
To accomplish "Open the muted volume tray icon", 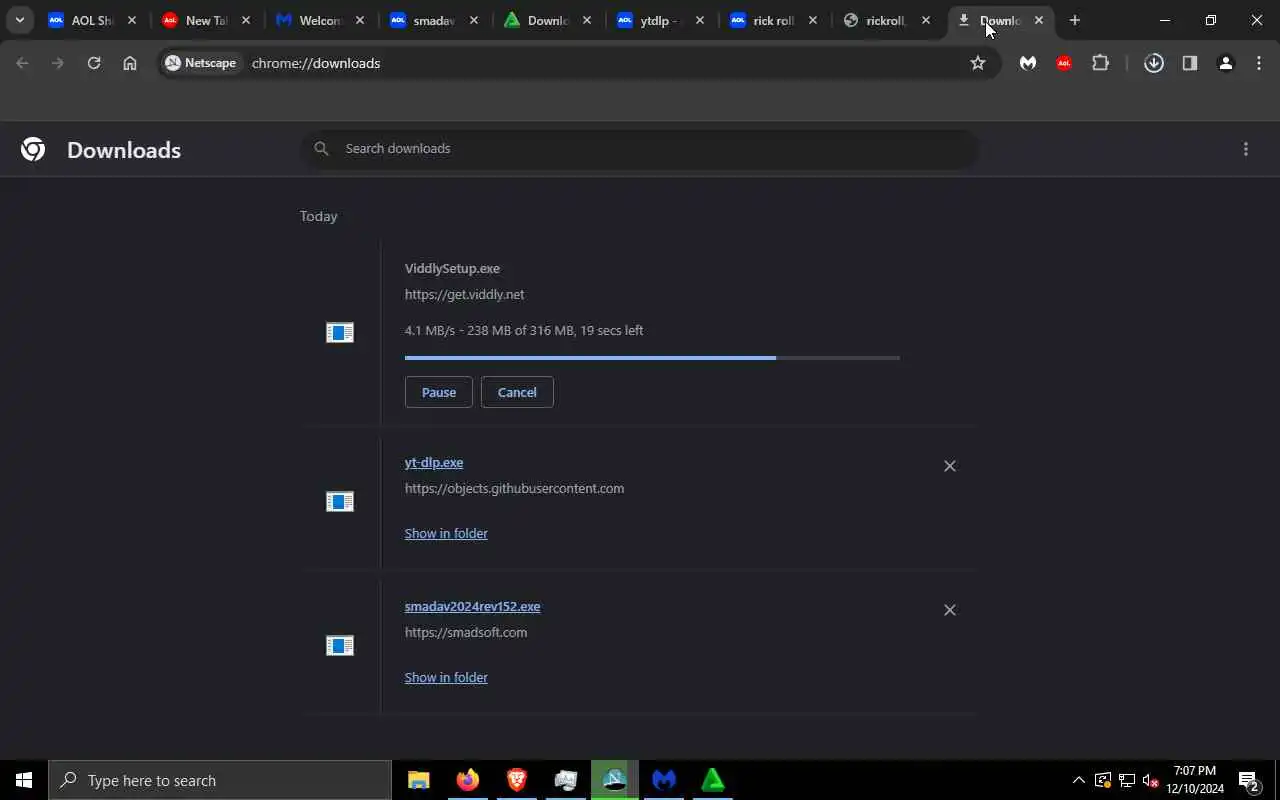I will pos(1150,780).
